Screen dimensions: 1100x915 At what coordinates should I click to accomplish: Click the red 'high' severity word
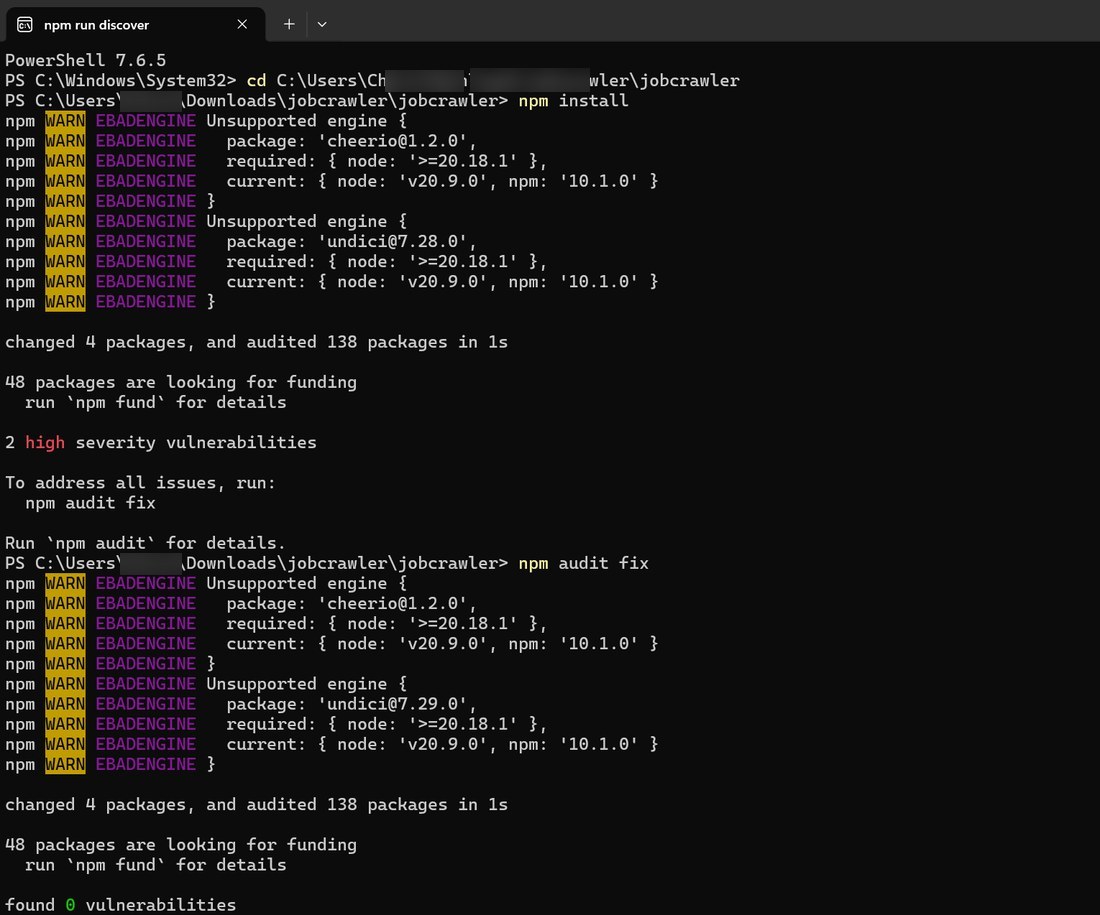click(45, 443)
